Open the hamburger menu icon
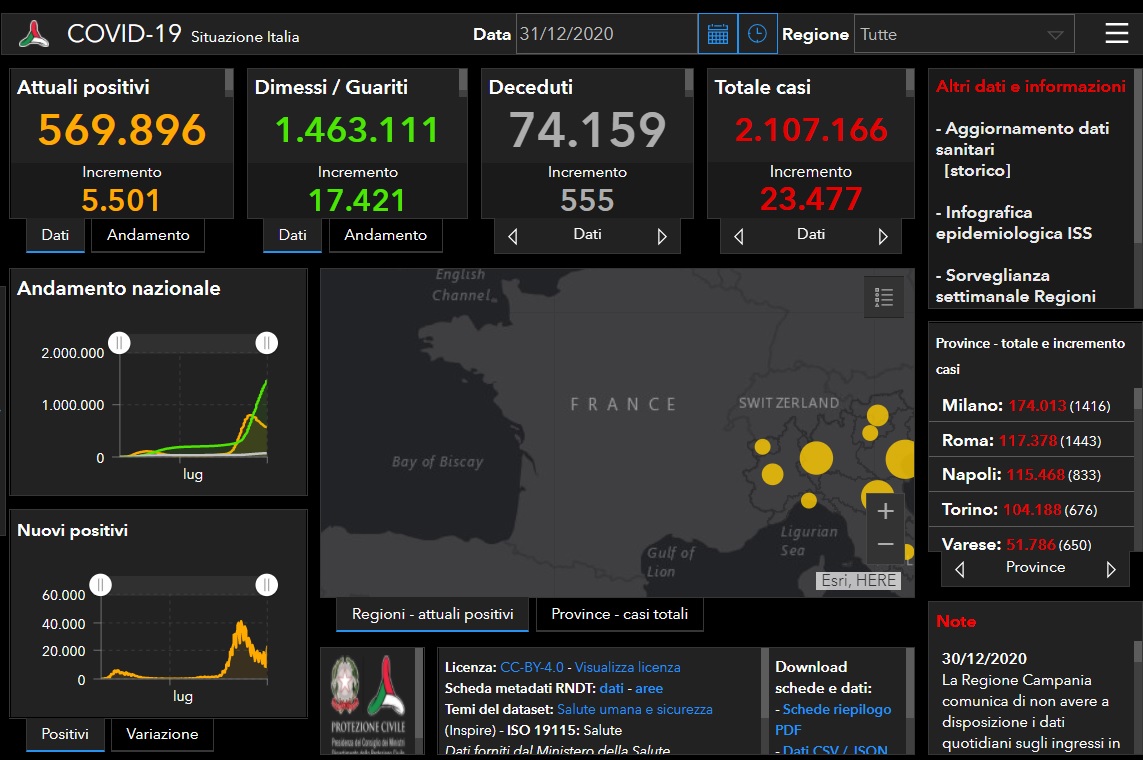Screen dimensions: 1143x760 tap(1116, 34)
